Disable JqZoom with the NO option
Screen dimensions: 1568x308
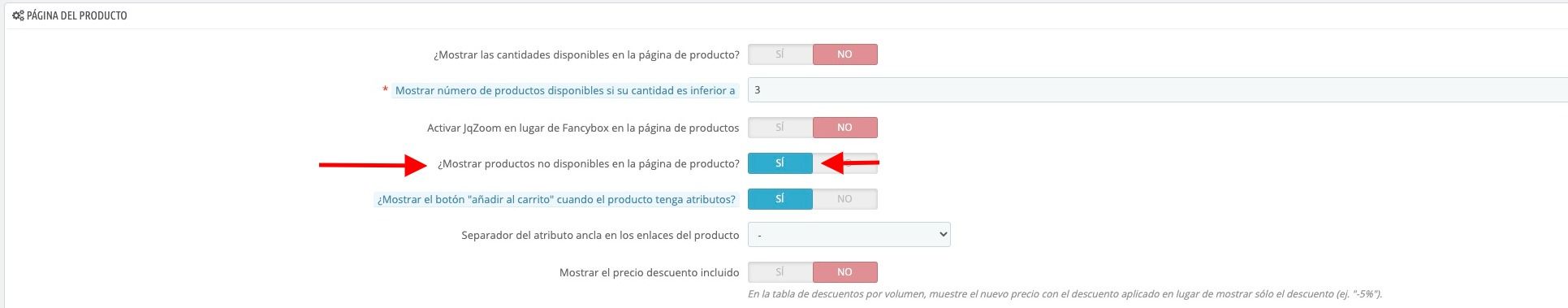(844, 128)
